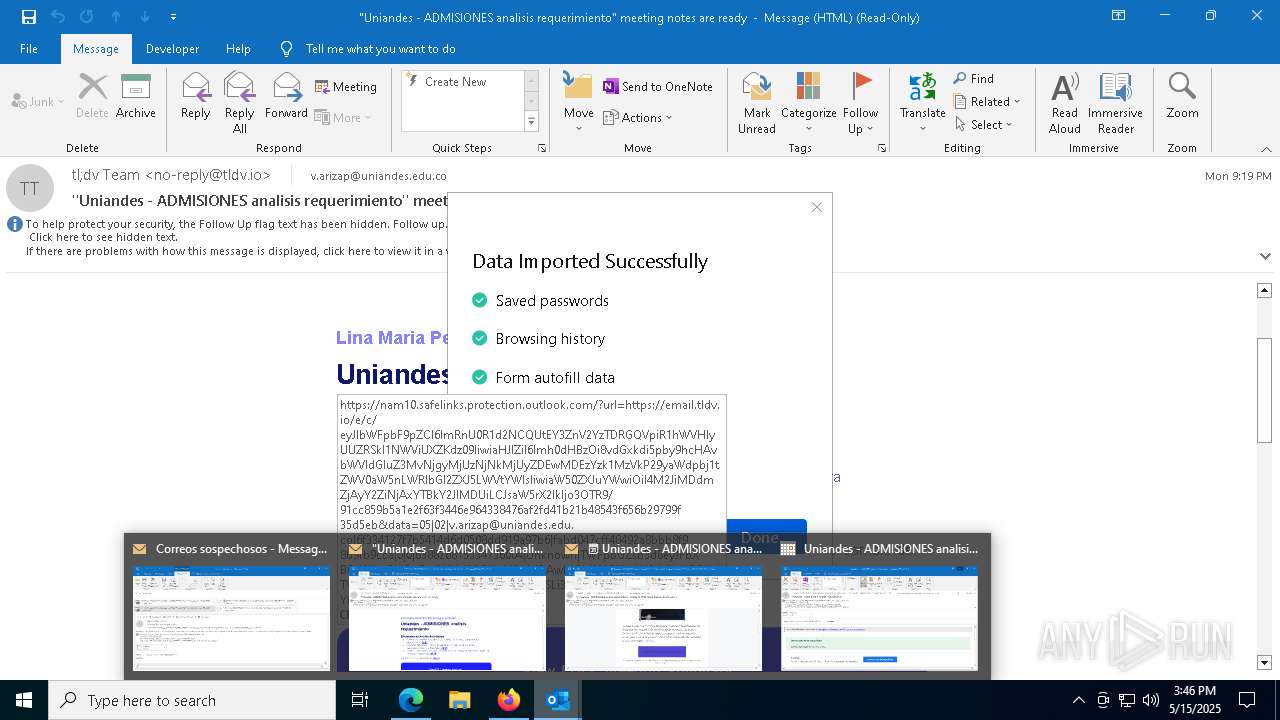
Task: Select Create New quick step
Action: pyautogui.click(x=455, y=82)
